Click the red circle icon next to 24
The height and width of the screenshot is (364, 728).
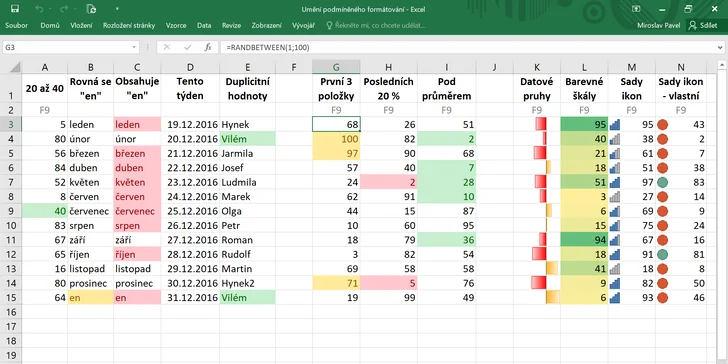tap(663, 225)
